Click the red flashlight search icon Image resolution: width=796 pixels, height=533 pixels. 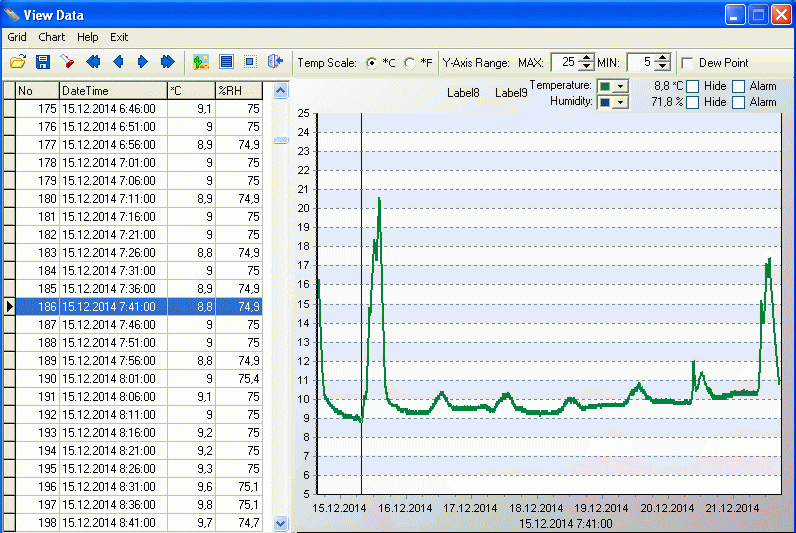point(67,62)
